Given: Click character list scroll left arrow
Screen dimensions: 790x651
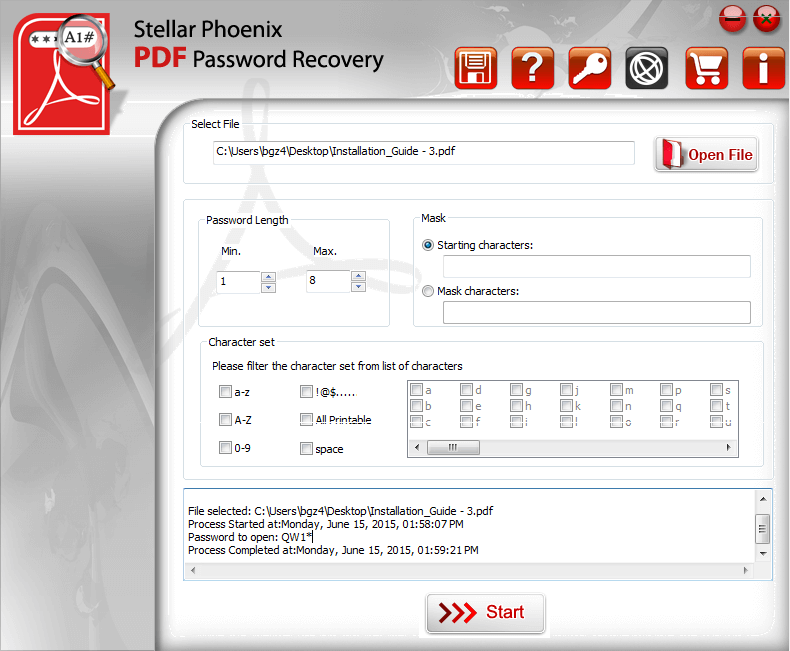Looking at the screenshot, I should (417, 447).
